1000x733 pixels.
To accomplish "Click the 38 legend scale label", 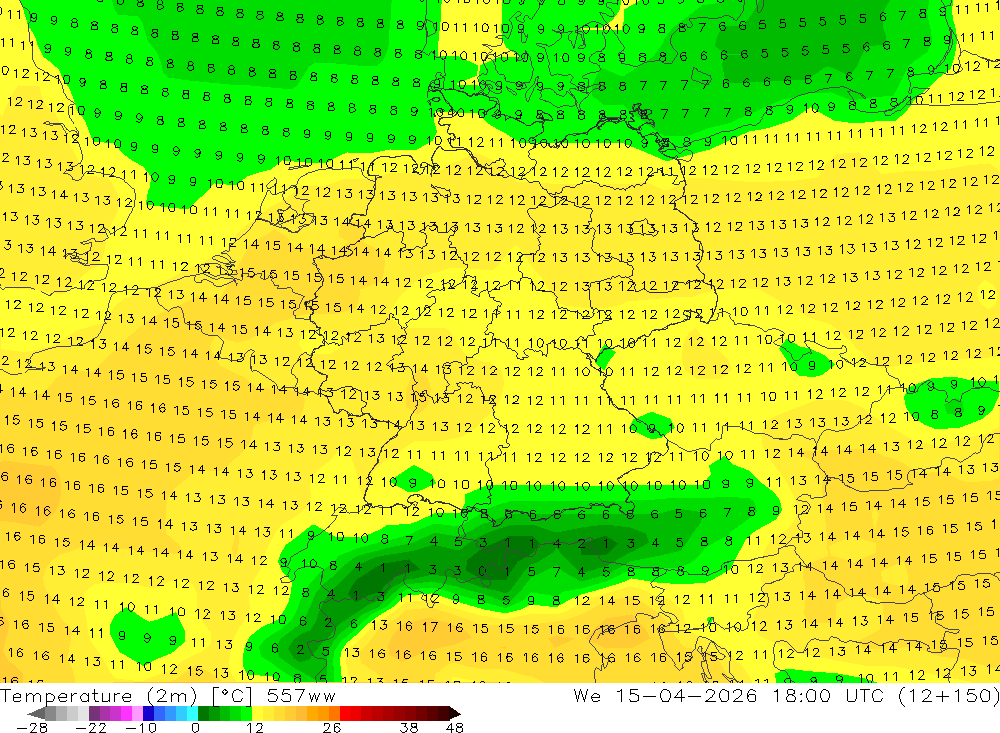I will 409,727.
